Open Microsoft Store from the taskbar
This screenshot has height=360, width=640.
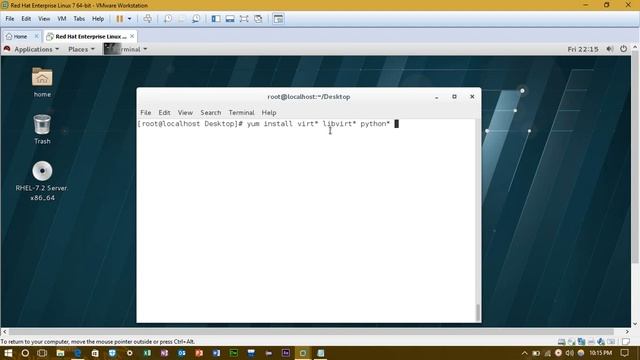95,353
